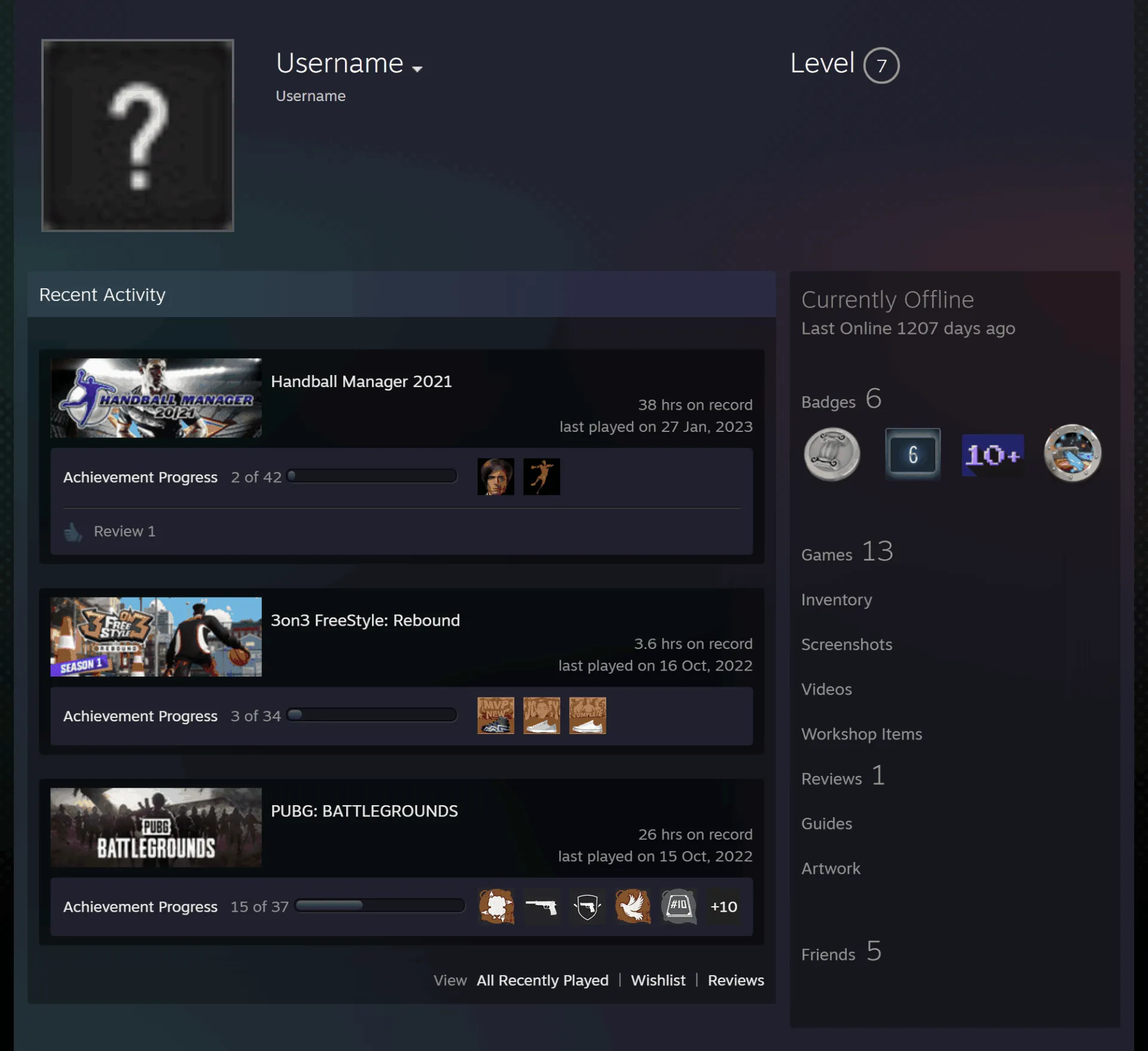The height and width of the screenshot is (1051, 1148).
Task: Click the PUBG chicken achievement icon
Action: click(496, 906)
